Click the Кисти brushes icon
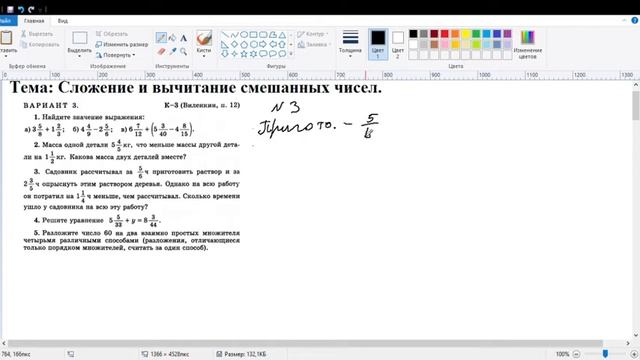640x360 pixels. click(x=204, y=38)
